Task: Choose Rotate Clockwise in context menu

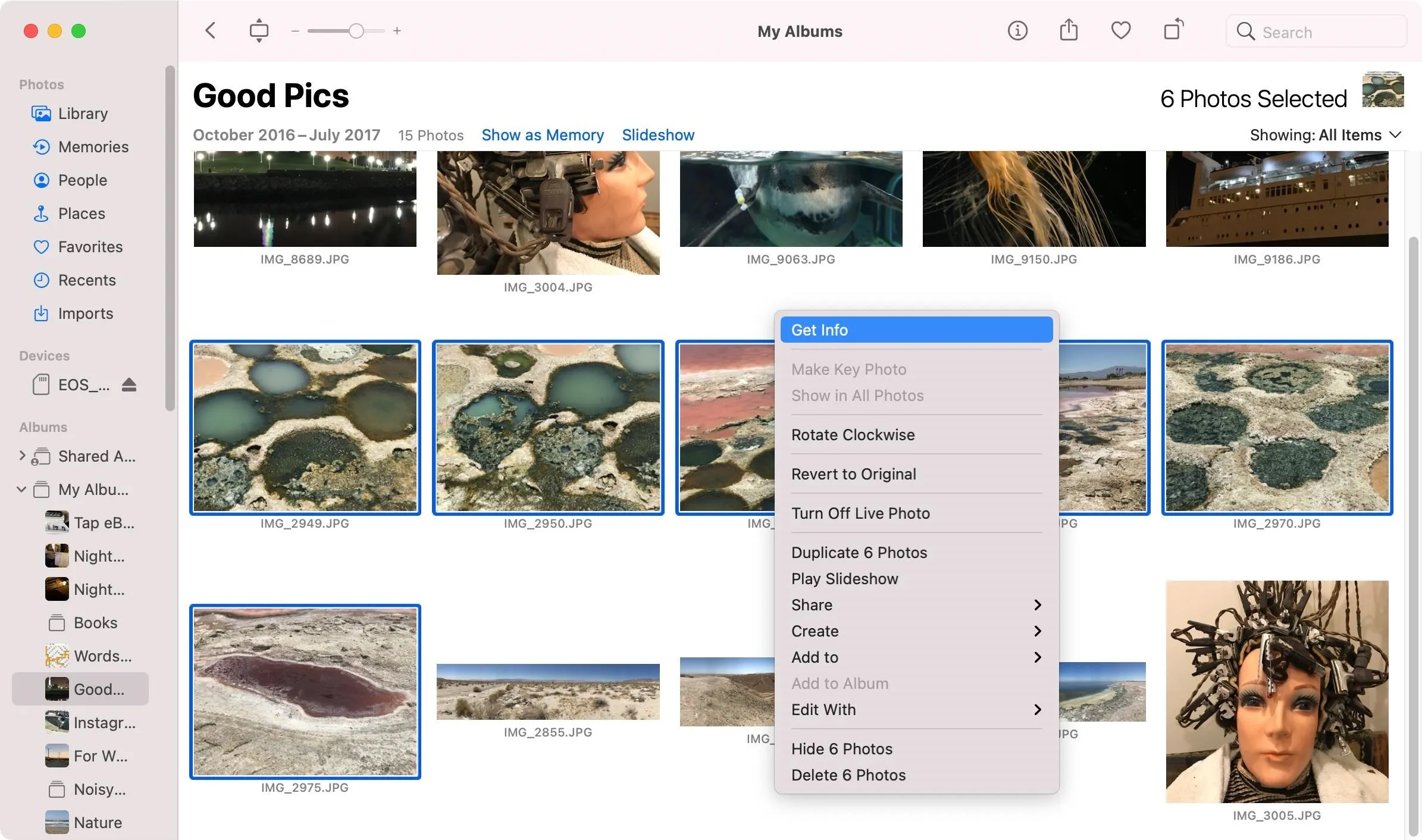Action: [916, 435]
